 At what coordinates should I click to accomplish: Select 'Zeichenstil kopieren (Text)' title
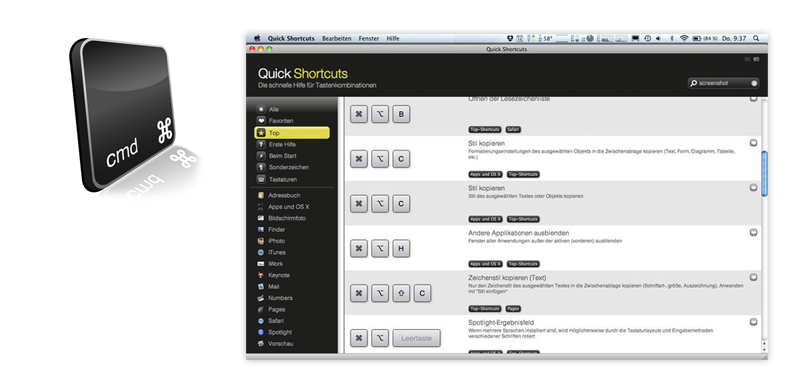click(x=507, y=278)
